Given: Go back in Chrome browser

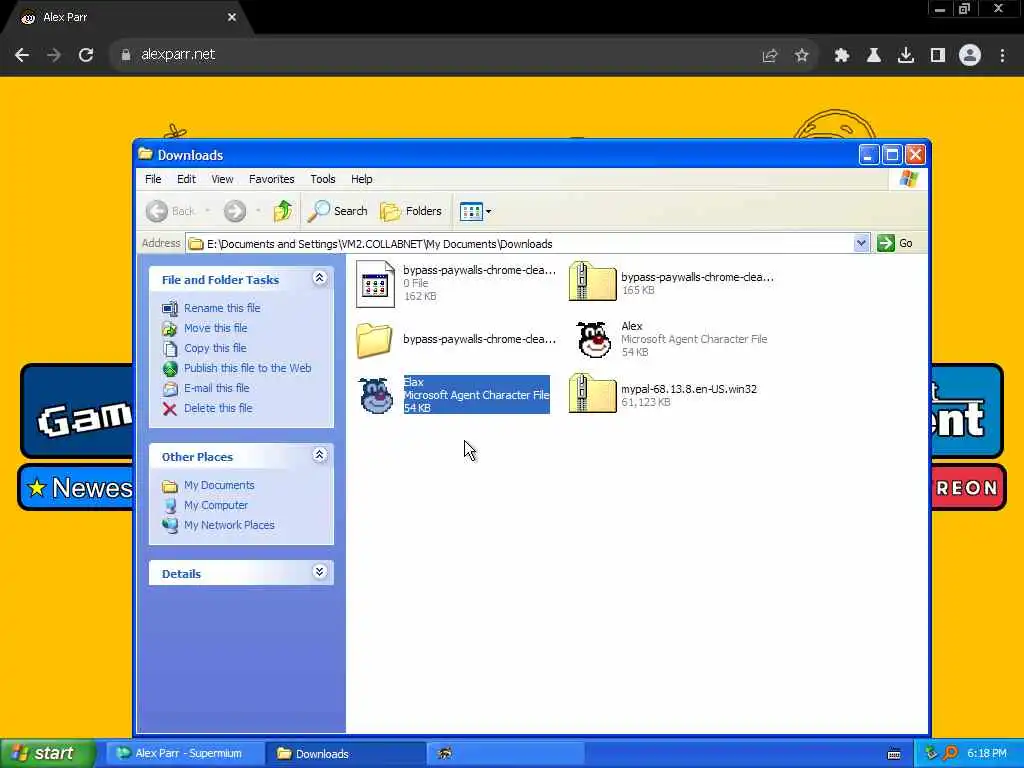Looking at the screenshot, I should click(22, 55).
